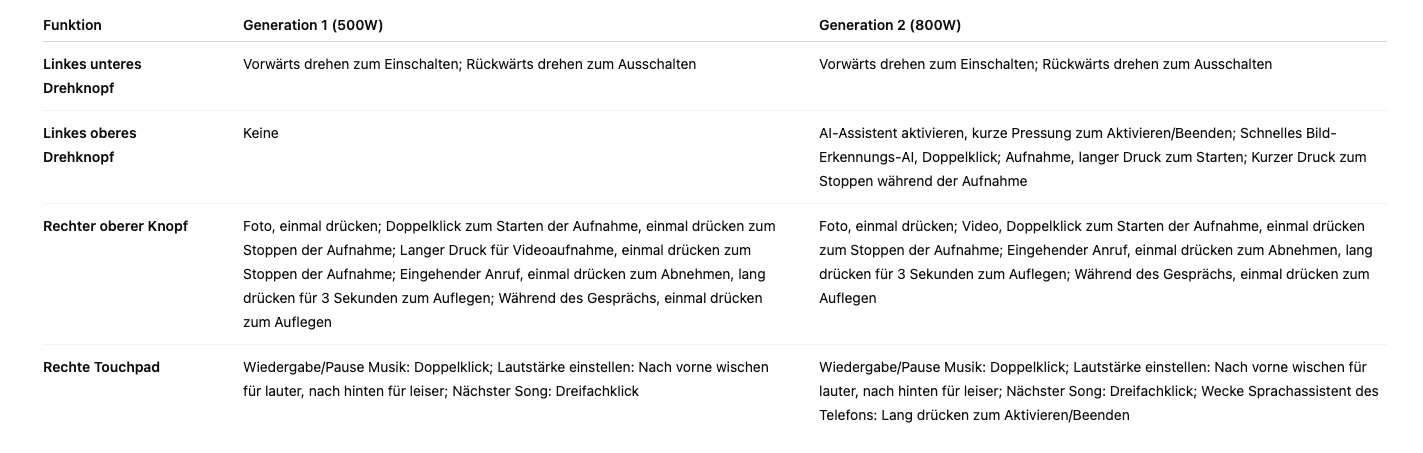Viewport: 1423px width, 453px height.
Task: Click "Lang drücken zum Aktivieren/Beenden" text
Action: [1005, 415]
